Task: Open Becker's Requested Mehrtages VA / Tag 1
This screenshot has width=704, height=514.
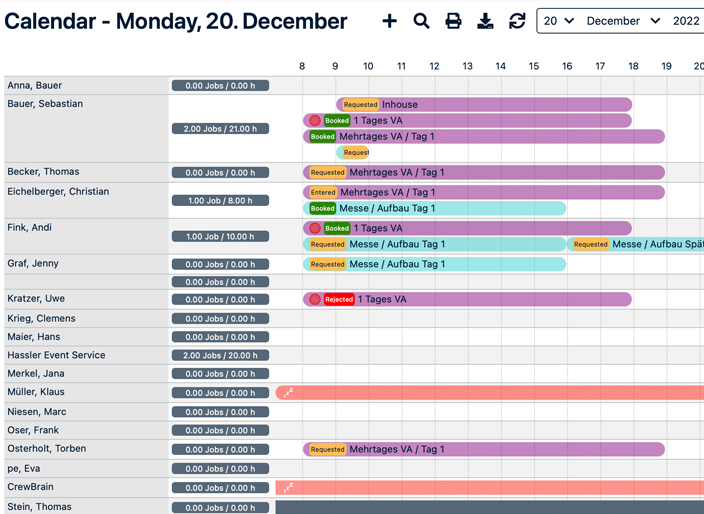Action: point(485,172)
